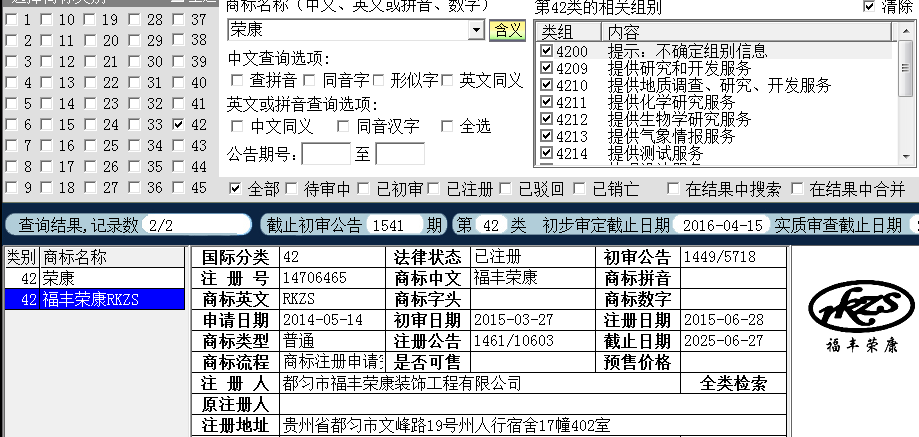919x437 pixels.
Task: Check the 待审中 status filter
Action: (291, 189)
